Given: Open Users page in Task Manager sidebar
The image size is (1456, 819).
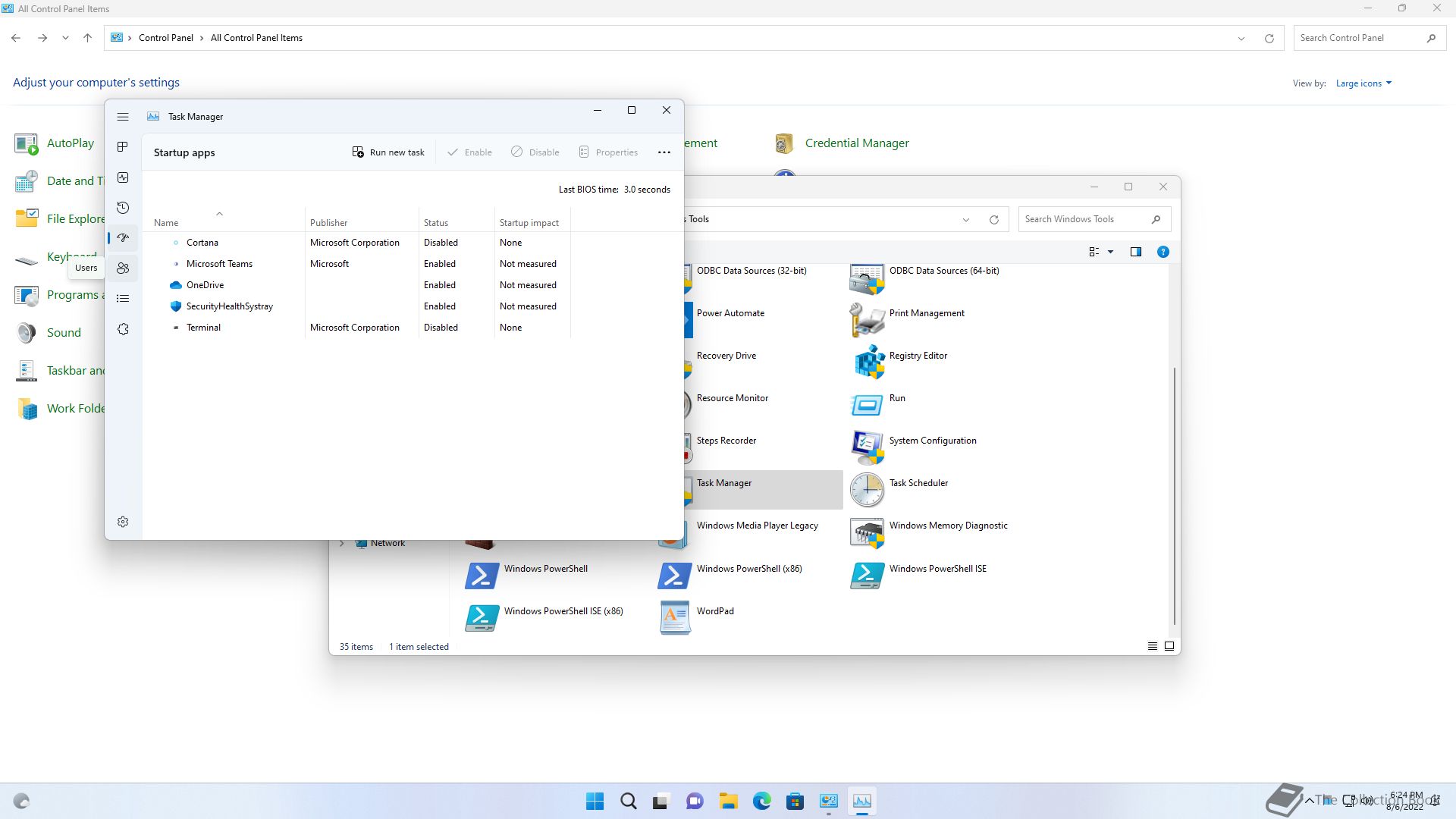Looking at the screenshot, I should point(123,268).
